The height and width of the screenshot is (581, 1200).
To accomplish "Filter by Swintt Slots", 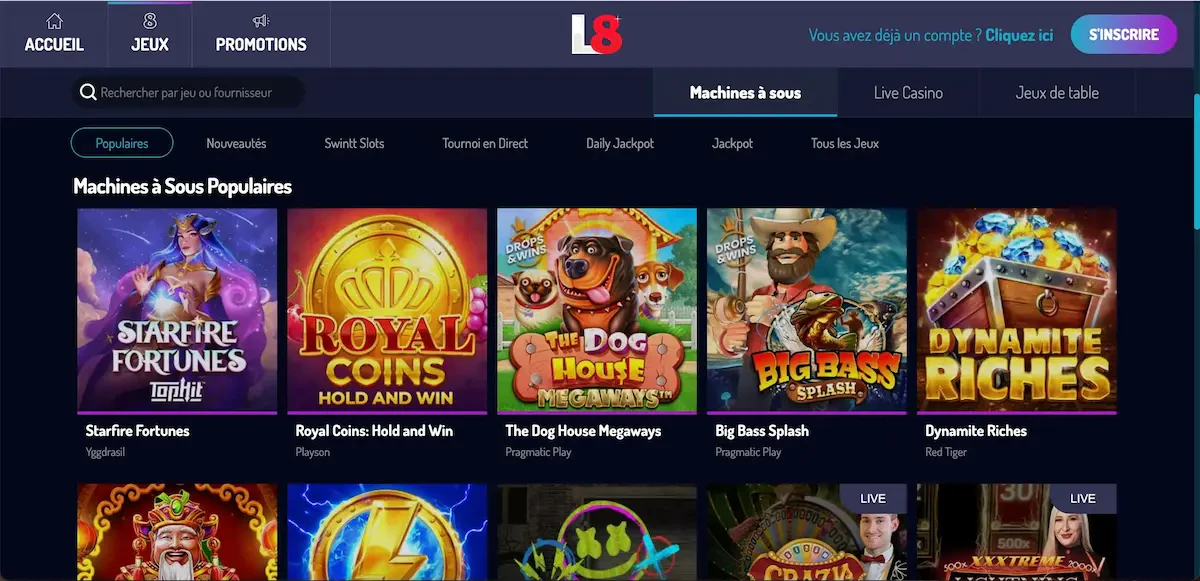I will click(x=354, y=143).
